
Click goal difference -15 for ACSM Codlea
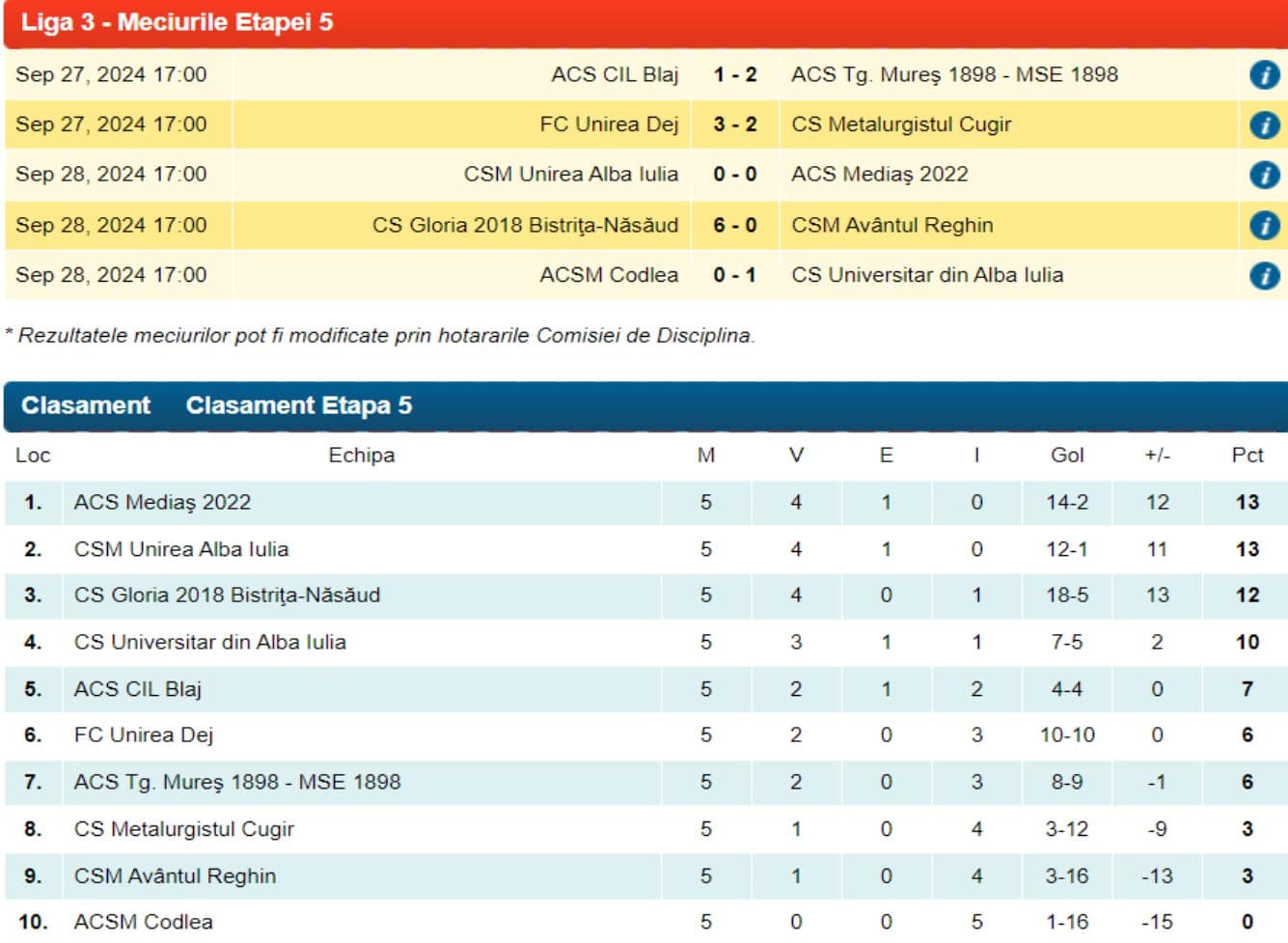tap(1157, 922)
